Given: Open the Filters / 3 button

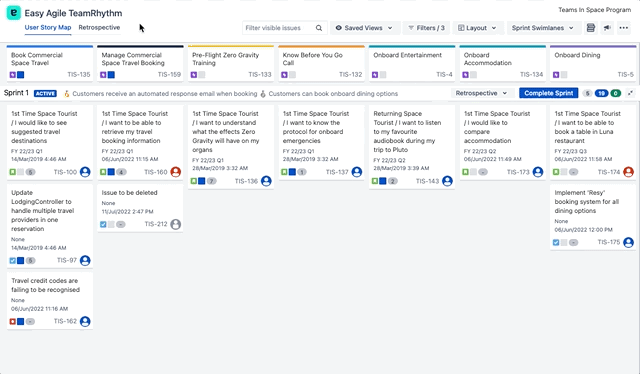Looking at the screenshot, I should (426, 28).
